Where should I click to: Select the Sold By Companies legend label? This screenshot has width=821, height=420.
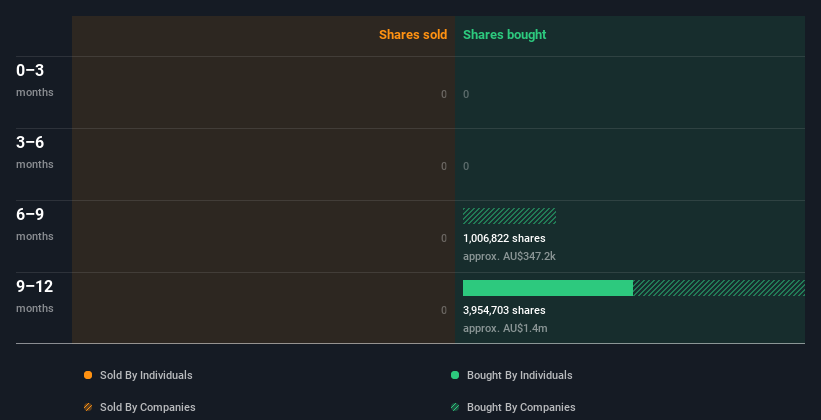click(x=148, y=407)
